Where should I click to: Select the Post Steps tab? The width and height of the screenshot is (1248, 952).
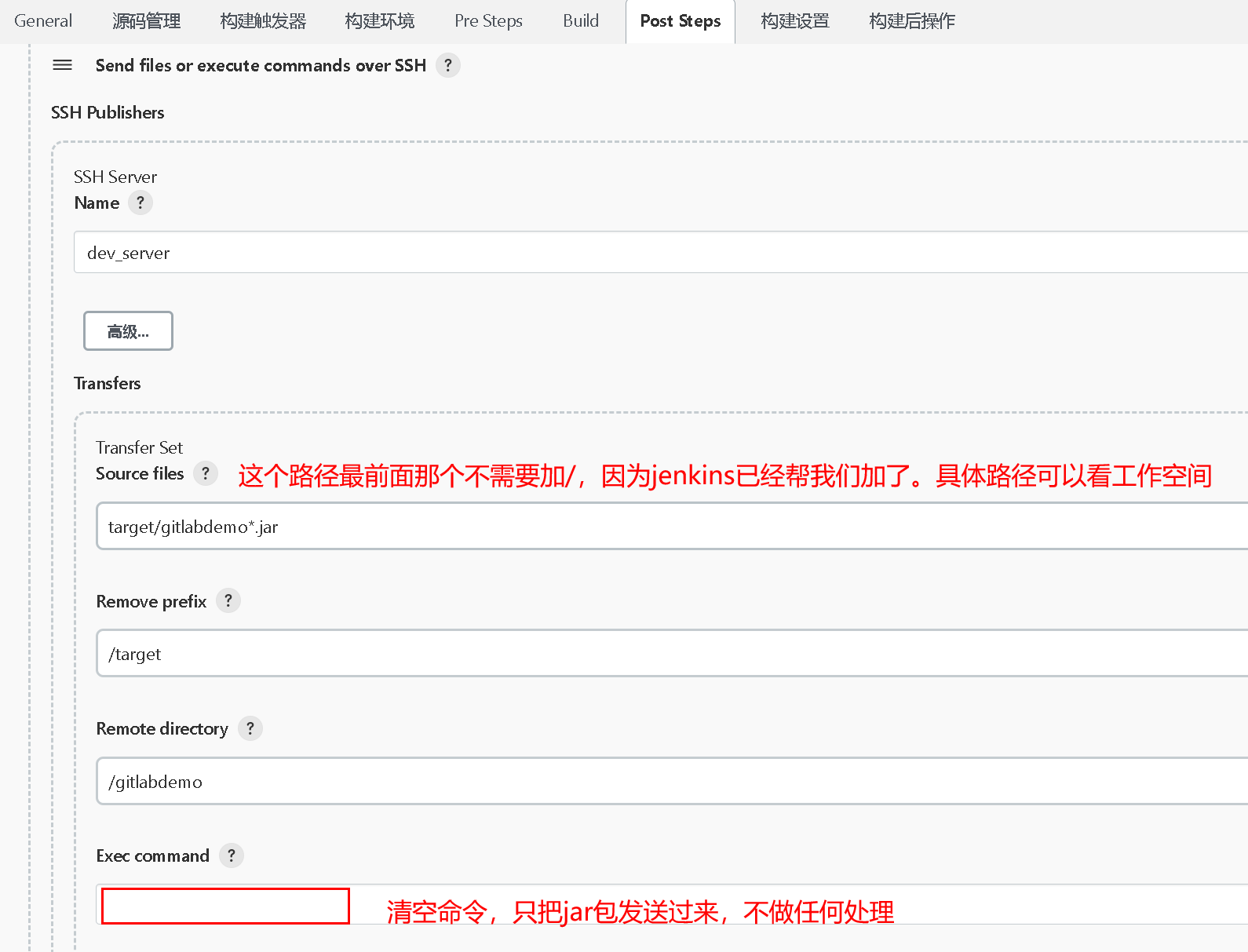[x=681, y=21]
